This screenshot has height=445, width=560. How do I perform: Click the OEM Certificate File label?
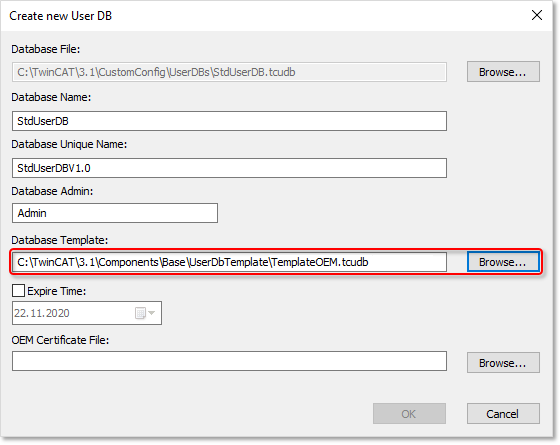(x=60, y=340)
